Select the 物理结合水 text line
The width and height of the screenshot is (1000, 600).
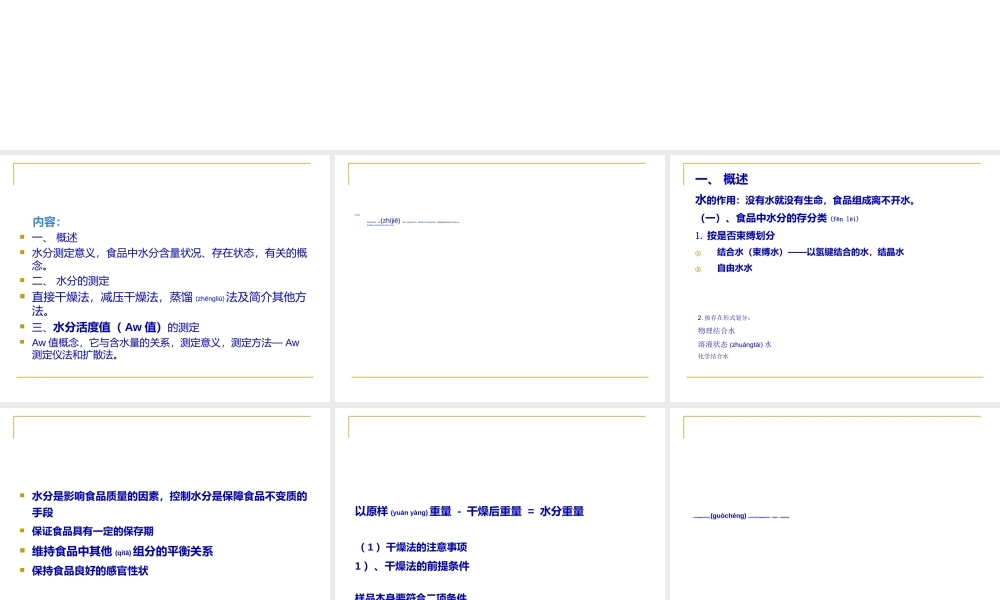tap(715, 330)
